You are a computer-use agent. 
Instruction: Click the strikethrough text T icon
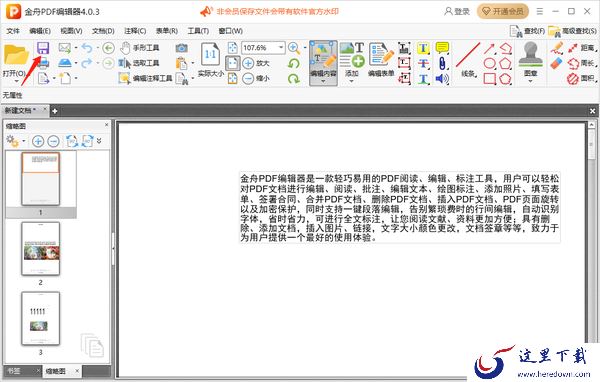423,64
